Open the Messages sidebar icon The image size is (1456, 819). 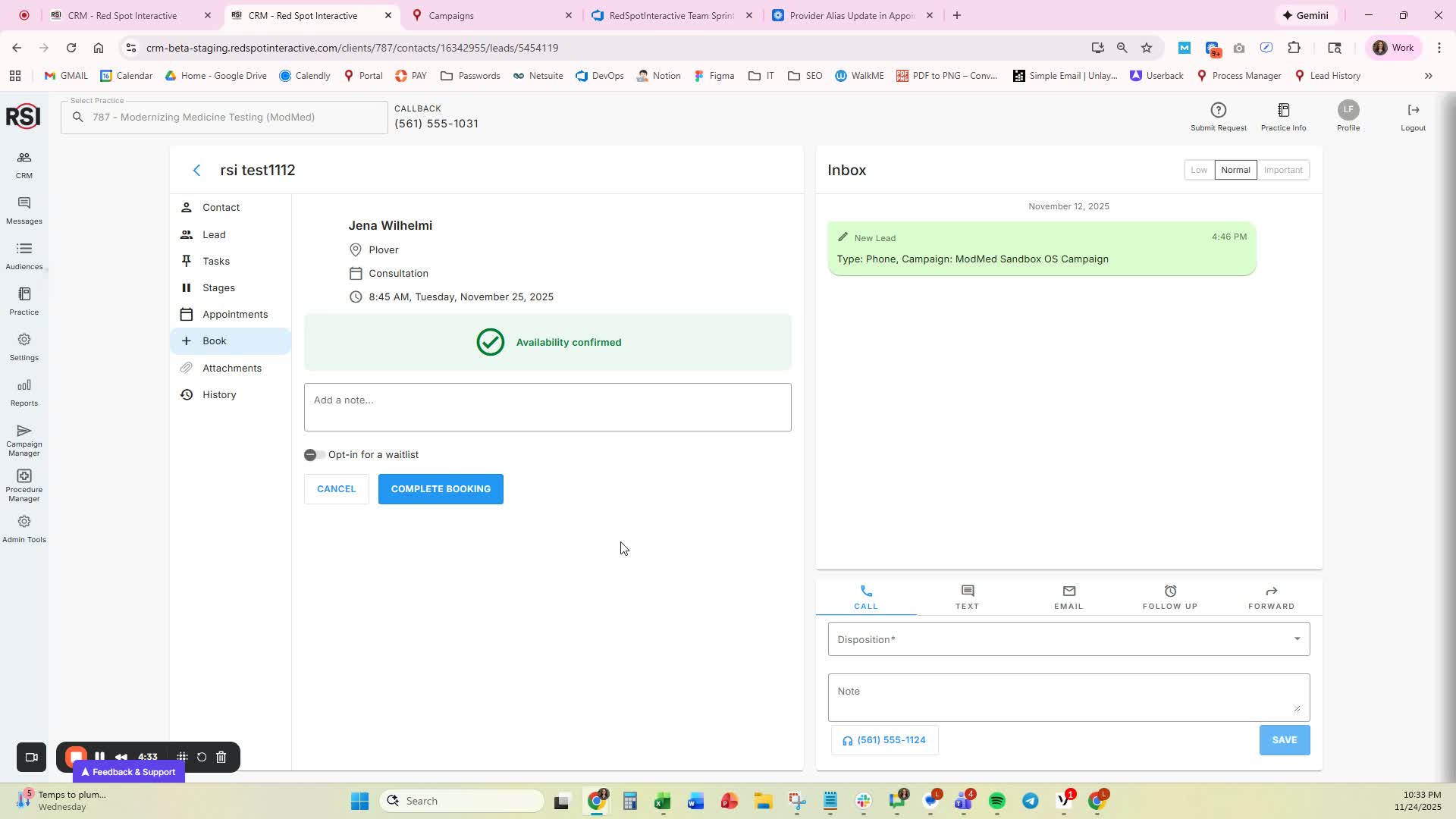pyautogui.click(x=24, y=204)
